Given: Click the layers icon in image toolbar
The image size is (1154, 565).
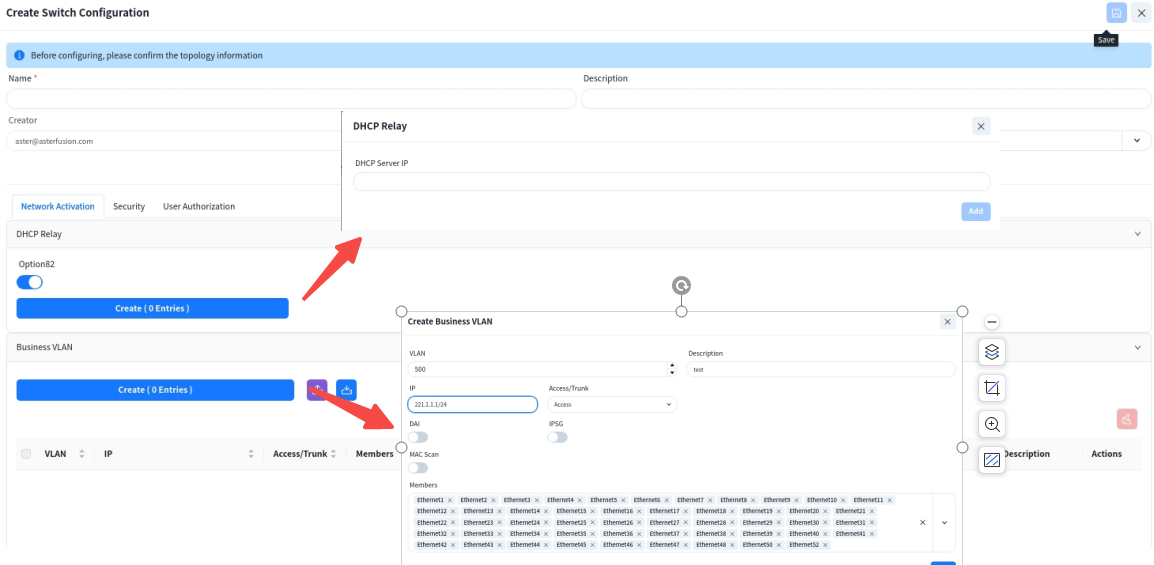Looking at the screenshot, I should 992,352.
